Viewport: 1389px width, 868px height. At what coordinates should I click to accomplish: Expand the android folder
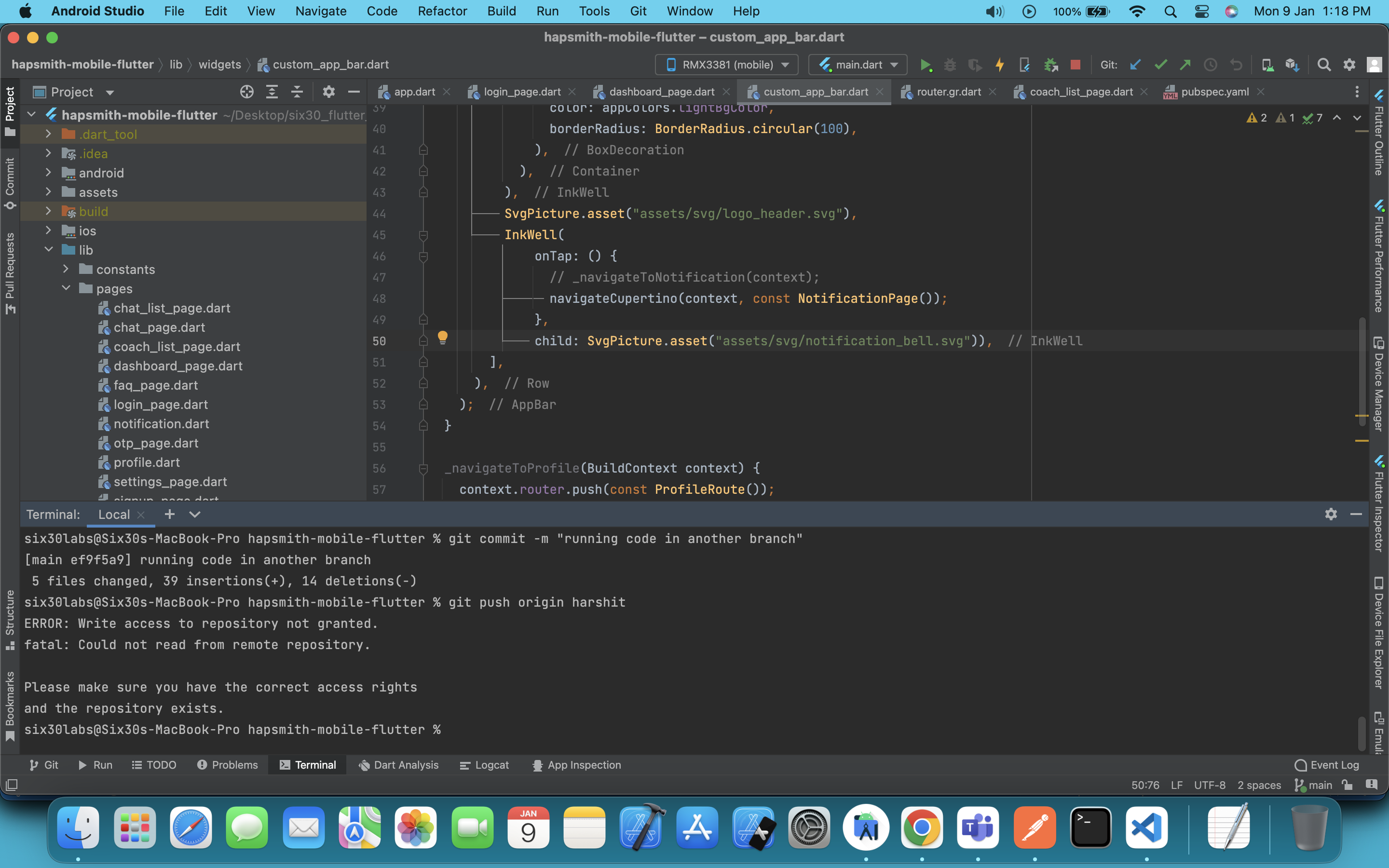coord(49,173)
